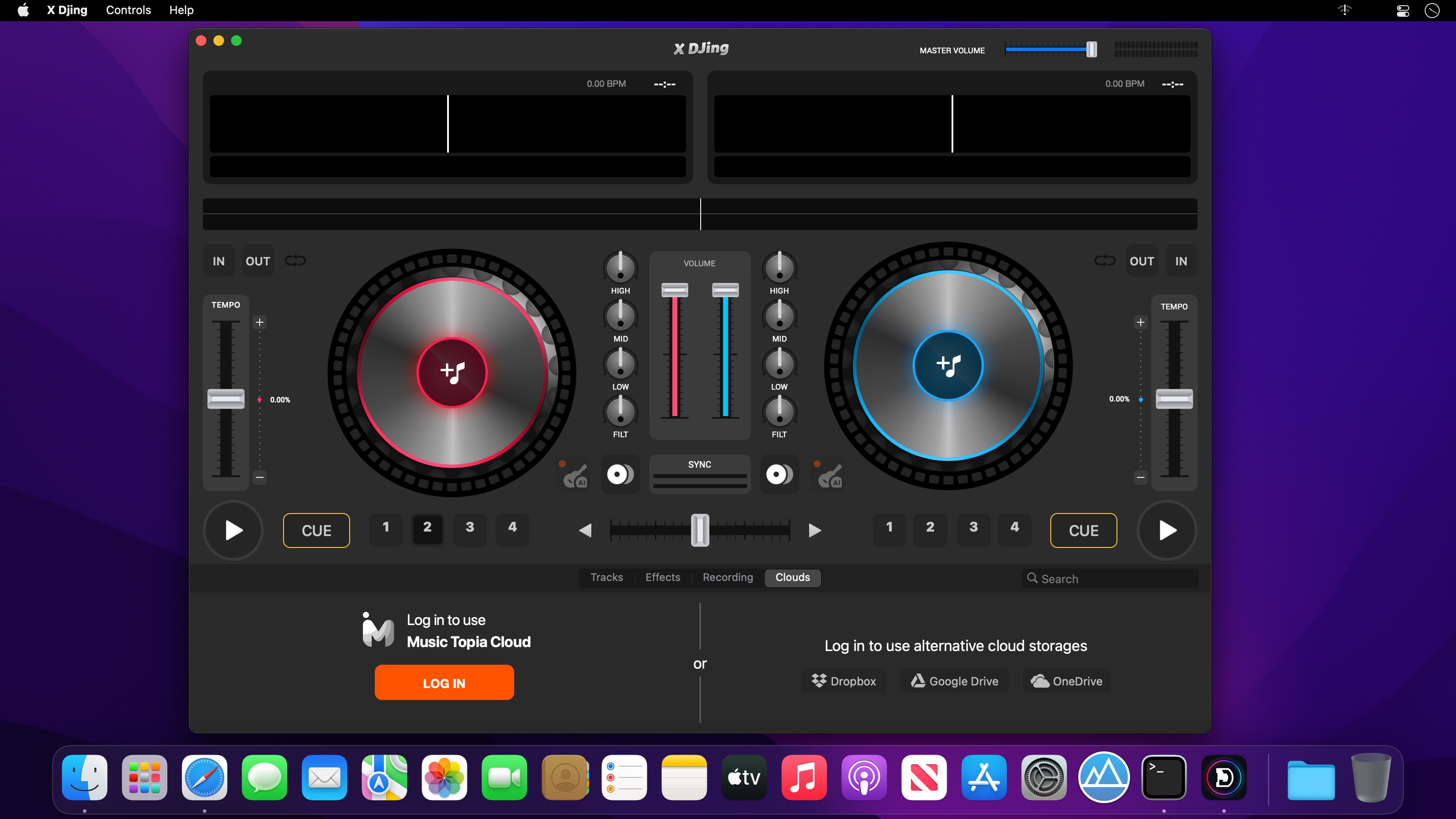Switch to the Recording tab

pos(728,577)
